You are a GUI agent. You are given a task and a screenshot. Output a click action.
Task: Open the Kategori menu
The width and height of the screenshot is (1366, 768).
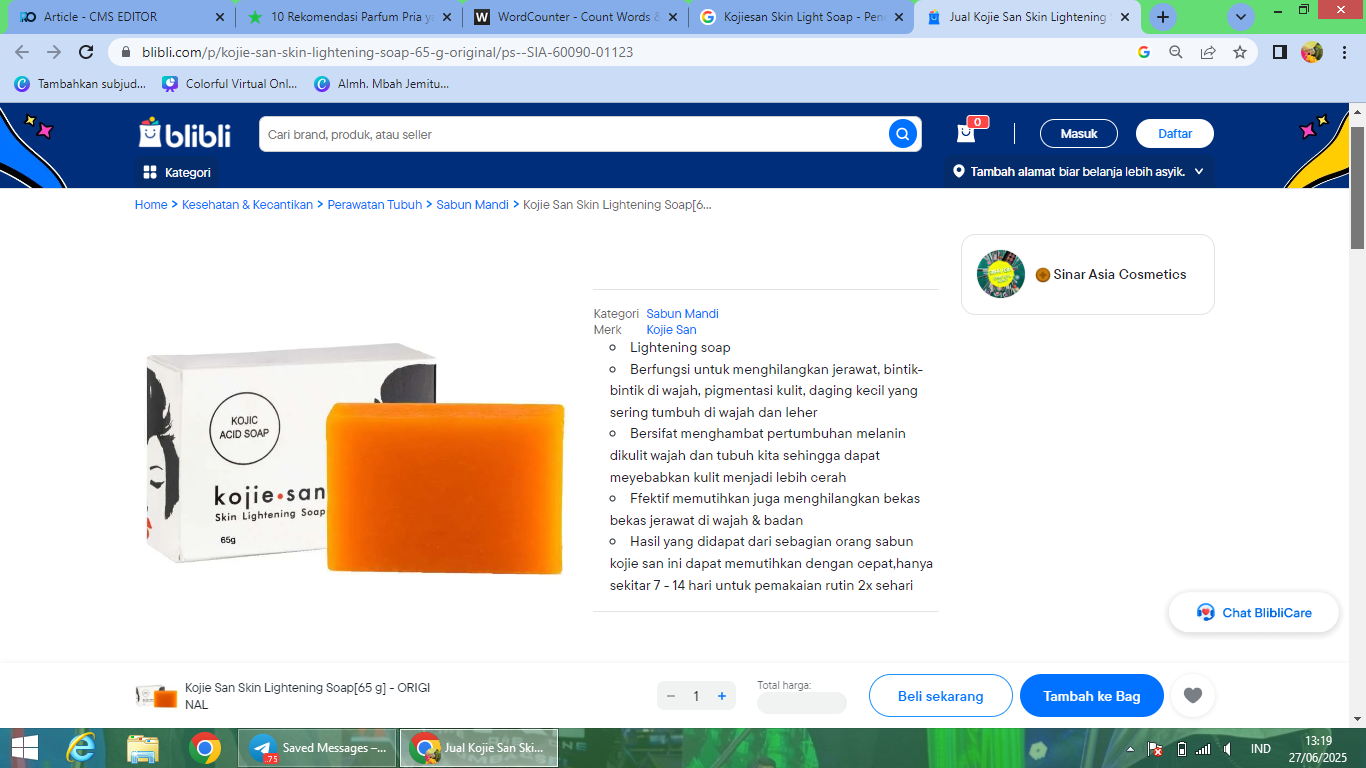[177, 172]
